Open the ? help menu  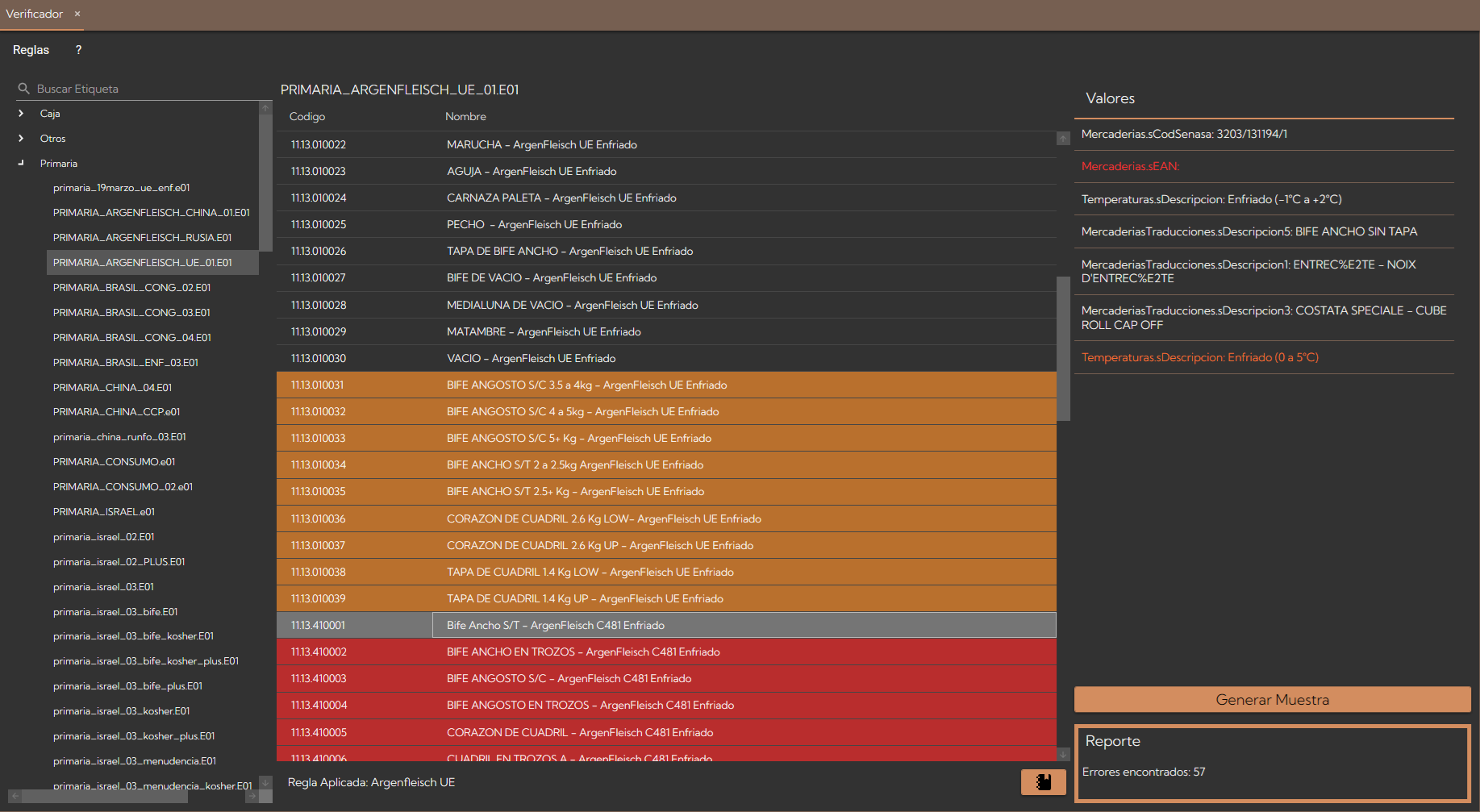[x=78, y=50]
